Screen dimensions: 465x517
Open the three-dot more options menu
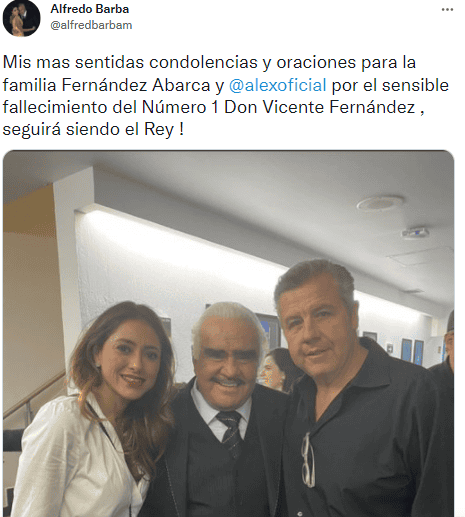pyautogui.click(x=447, y=9)
